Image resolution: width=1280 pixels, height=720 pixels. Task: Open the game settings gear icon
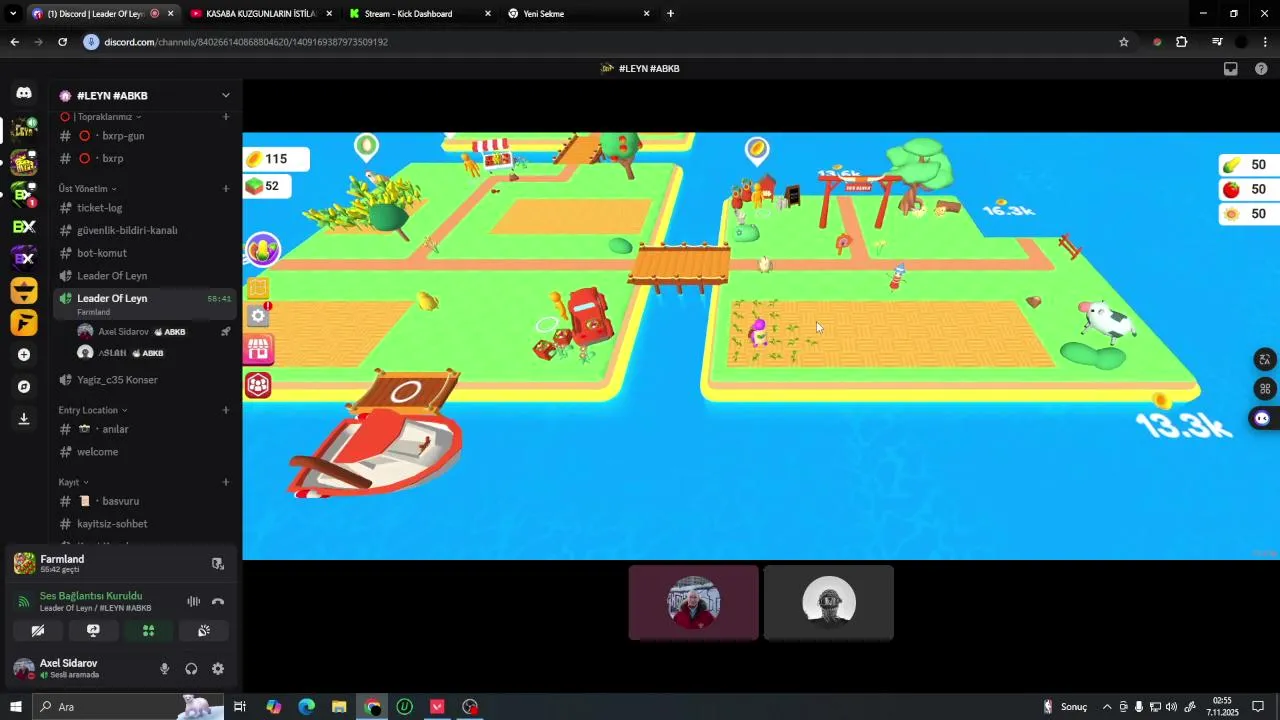pos(258,316)
